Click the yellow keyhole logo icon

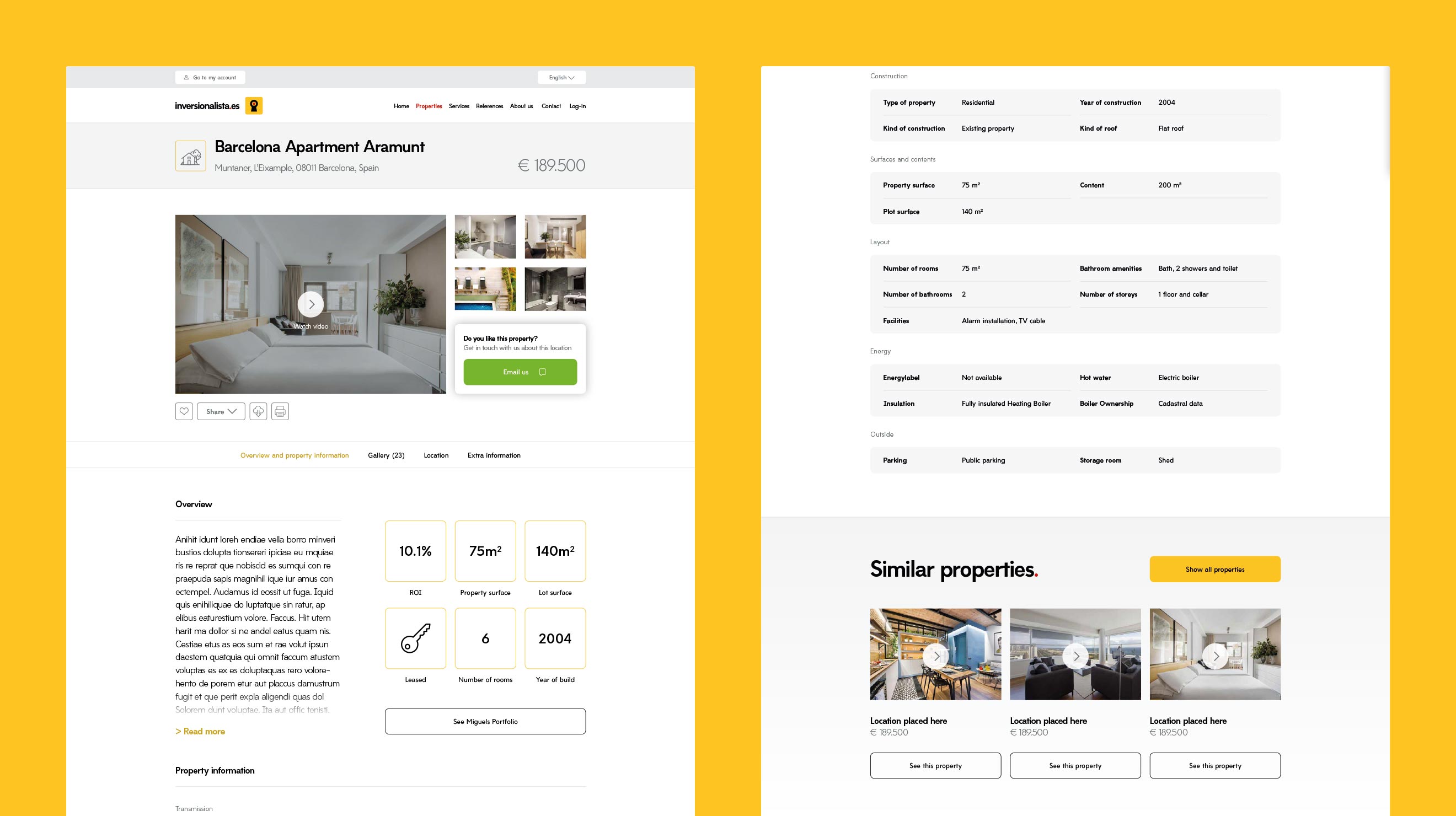(x=254, y=106)
